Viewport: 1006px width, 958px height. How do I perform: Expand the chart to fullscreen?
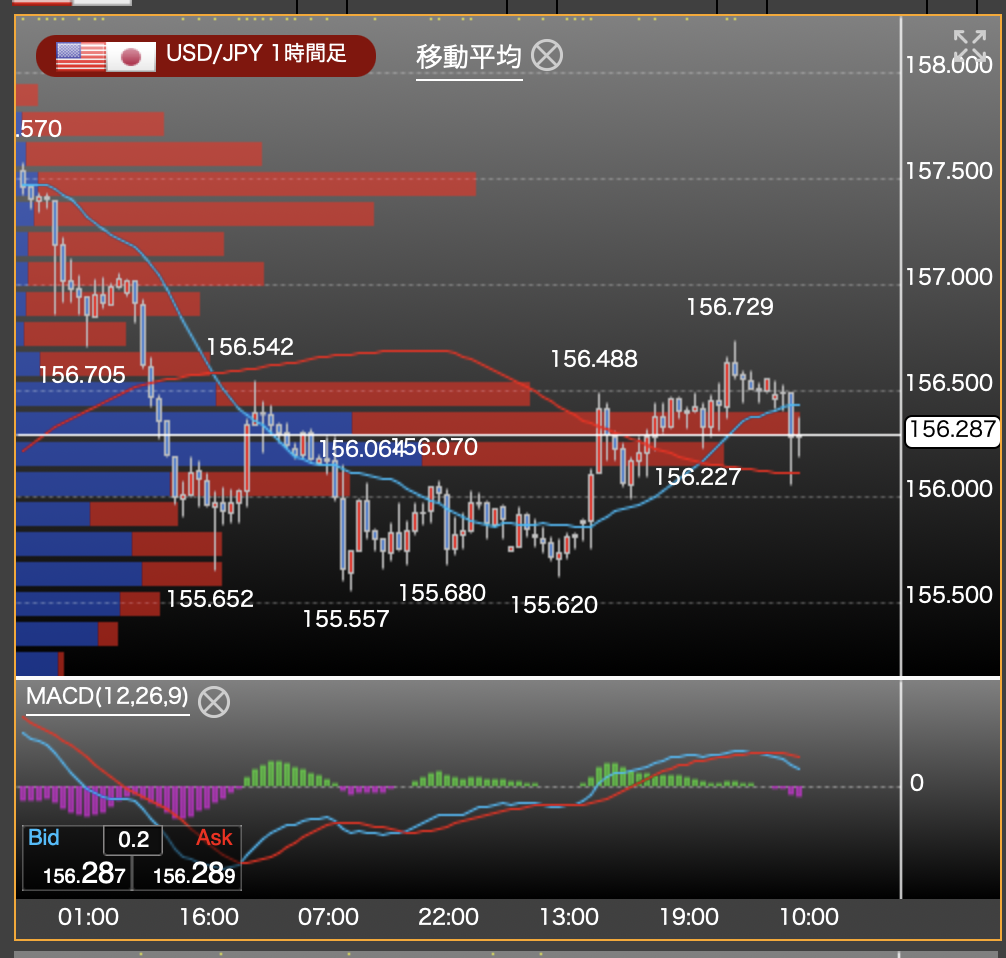969,45
